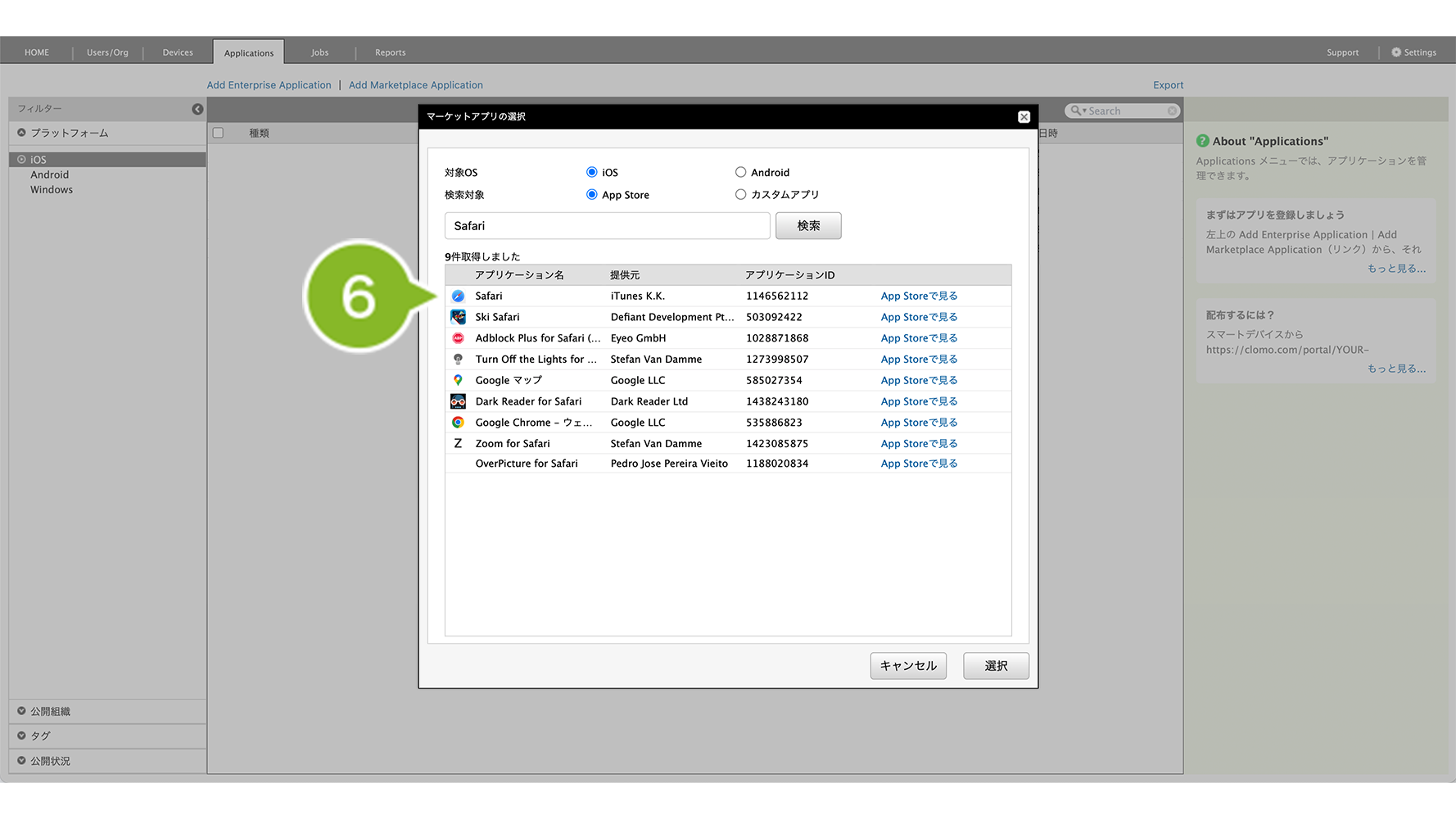1456x819 pixels.
Task: Click the Settings gear icon
Action: tap(1396, 52)
